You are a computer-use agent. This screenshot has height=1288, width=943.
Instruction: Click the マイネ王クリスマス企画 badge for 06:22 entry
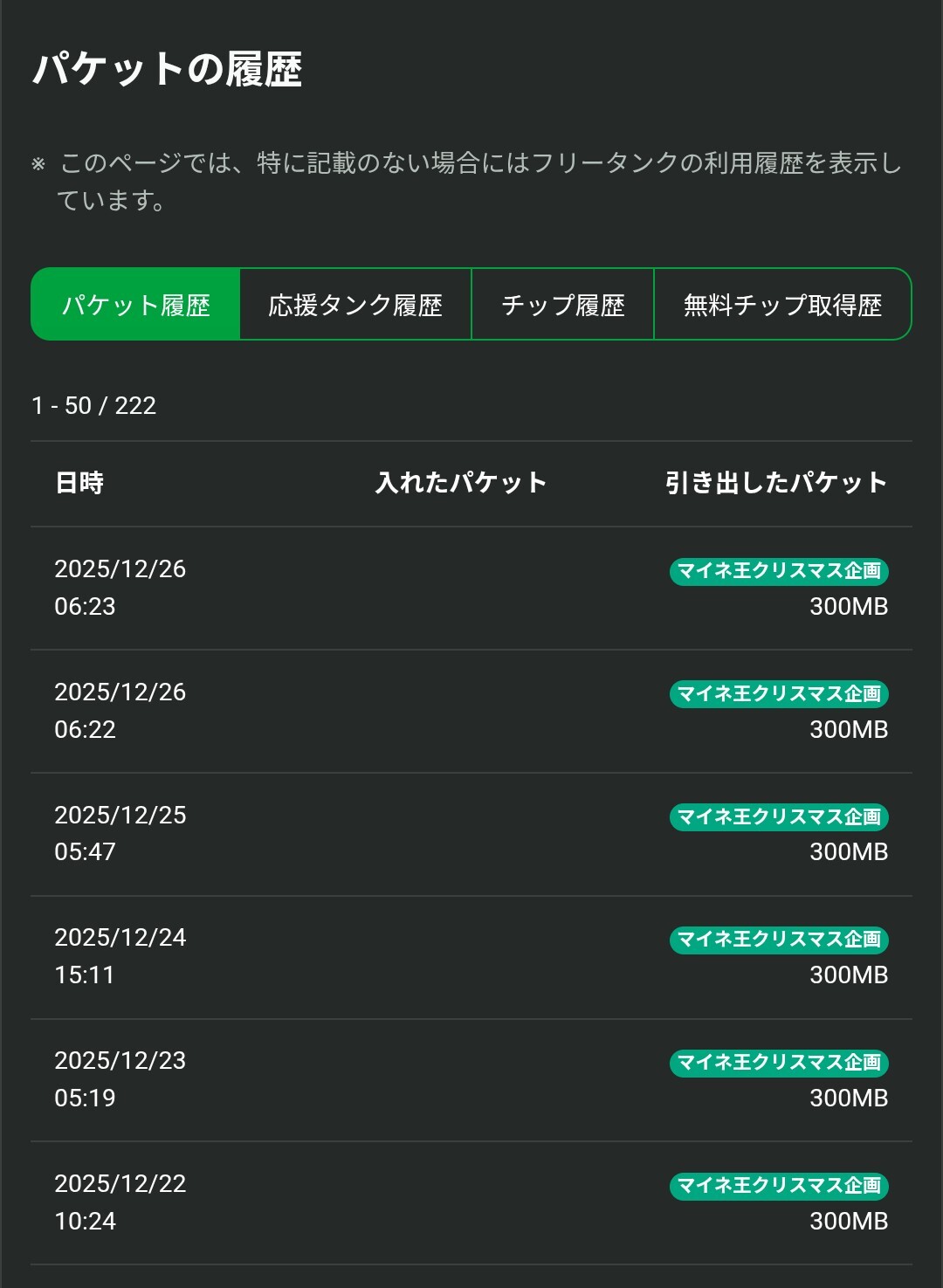[779, 694]
